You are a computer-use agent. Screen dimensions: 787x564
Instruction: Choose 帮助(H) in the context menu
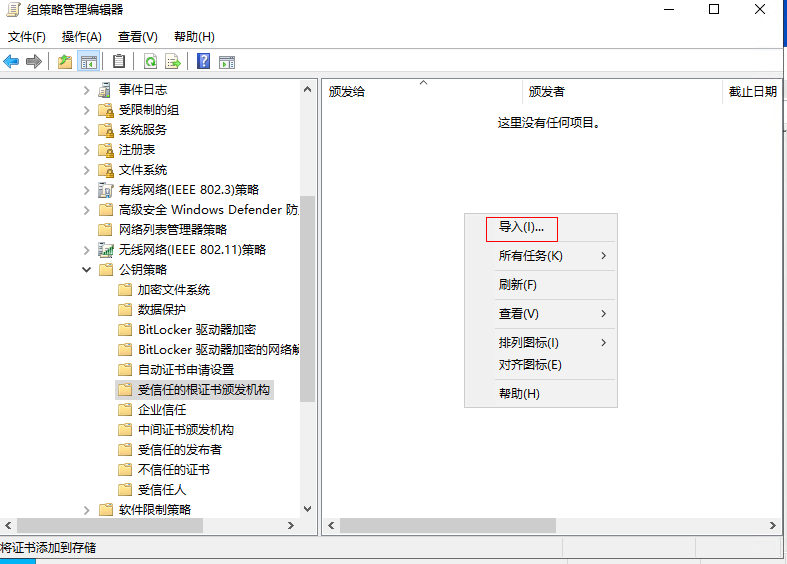(541, 394)
